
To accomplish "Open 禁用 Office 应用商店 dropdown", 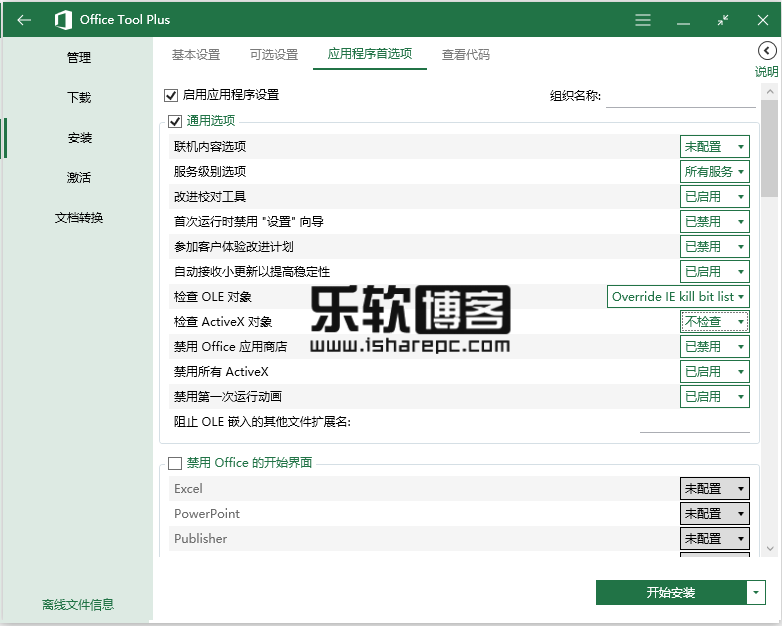I will tap(715, 347).
